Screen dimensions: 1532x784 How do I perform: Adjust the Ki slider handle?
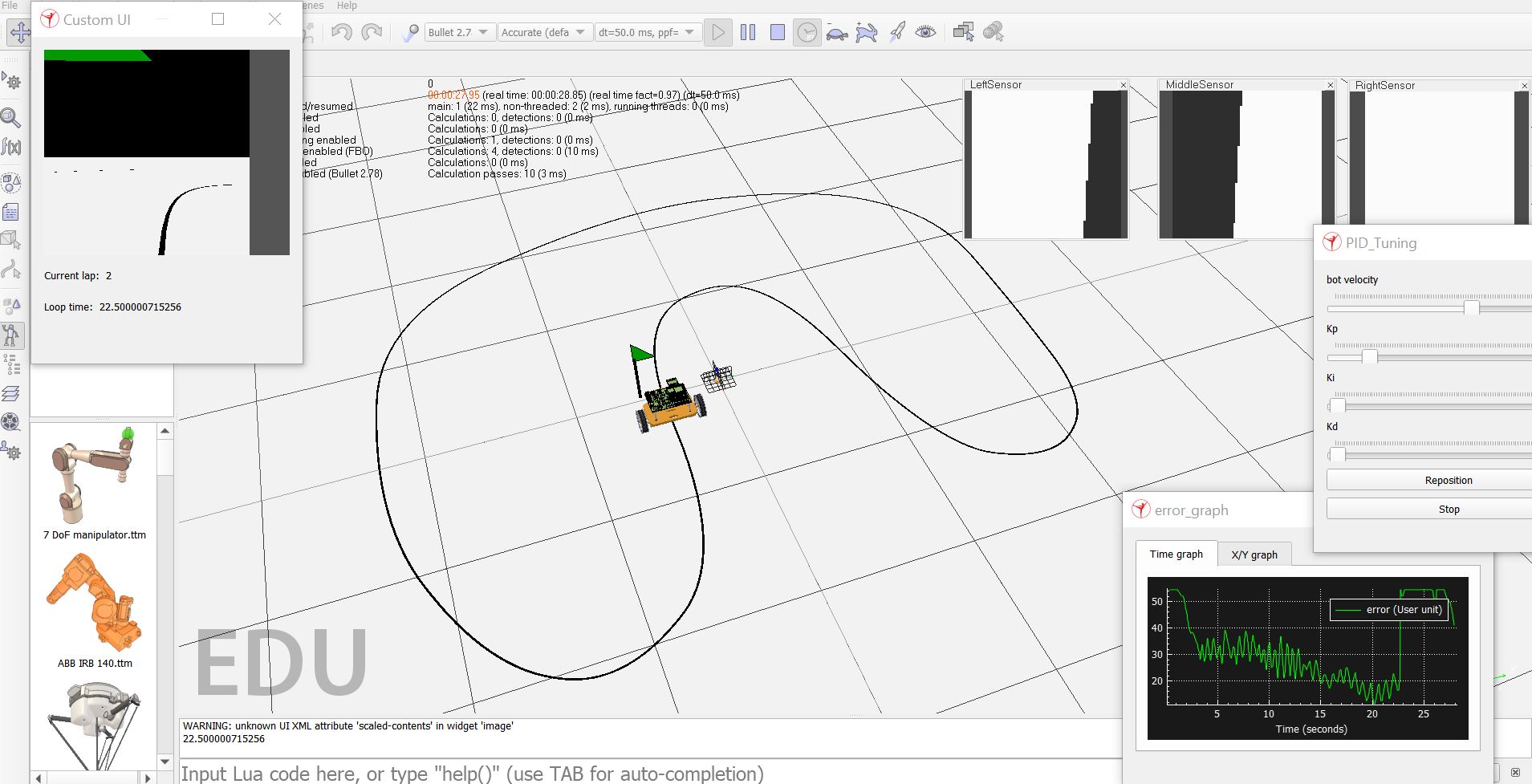[1337, 405]
